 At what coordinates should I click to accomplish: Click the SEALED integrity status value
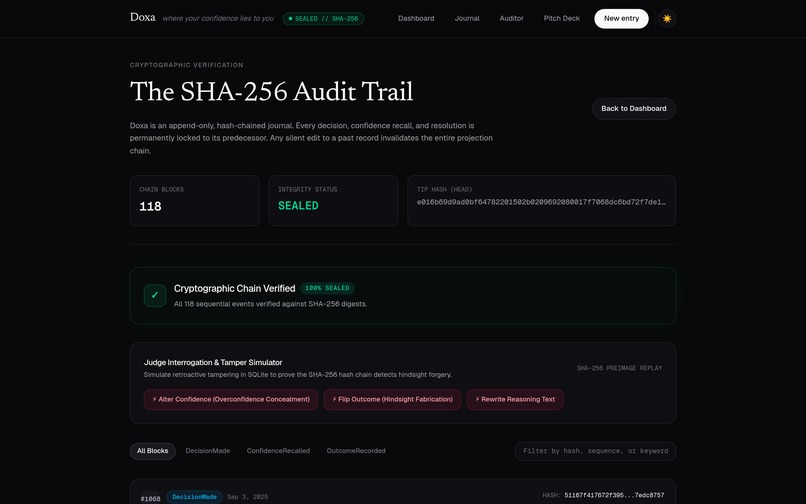[x=298, y=206]
